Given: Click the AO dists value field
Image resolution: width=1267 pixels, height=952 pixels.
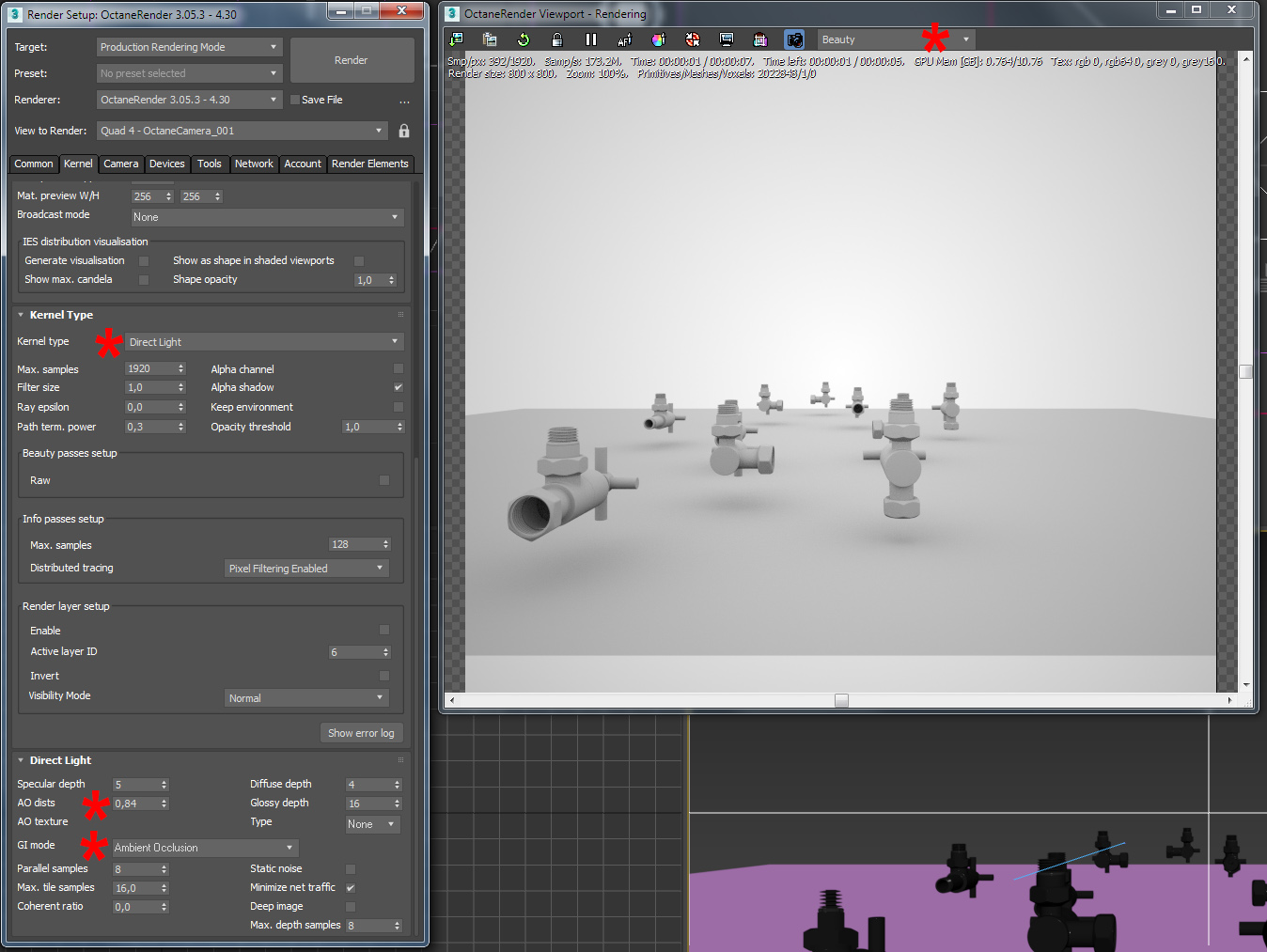Looking at the screenshot, I should (136, 804).
